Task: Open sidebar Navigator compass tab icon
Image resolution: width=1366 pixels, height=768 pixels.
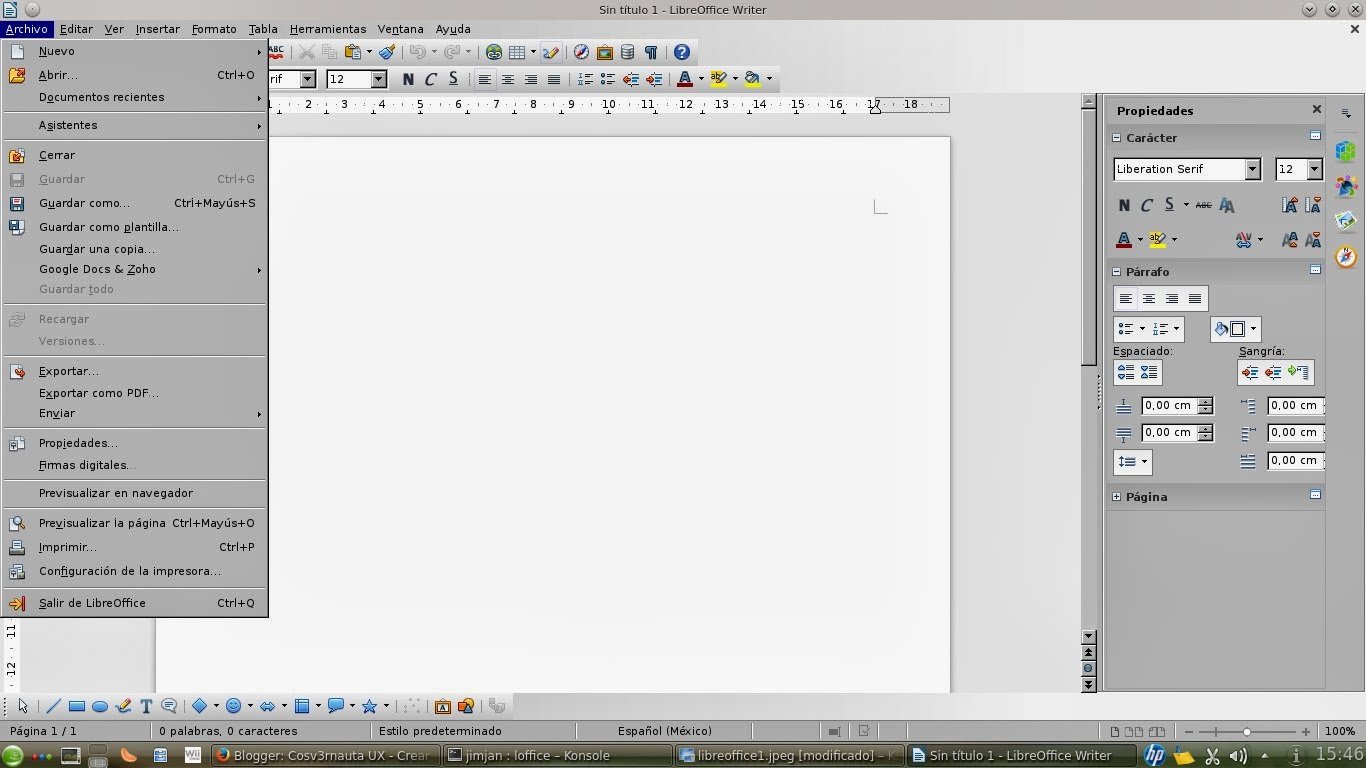Action: pos(1346,256)
